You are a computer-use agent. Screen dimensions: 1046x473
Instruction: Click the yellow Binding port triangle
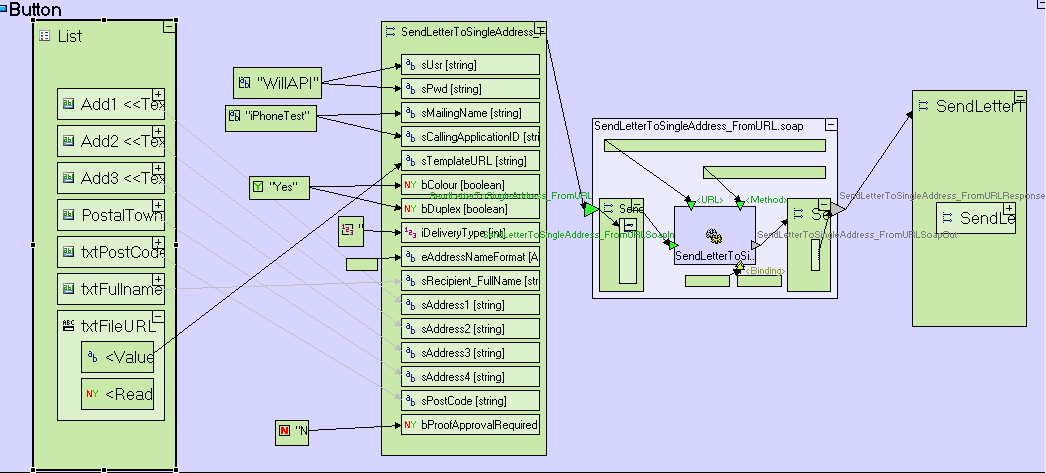point(738,266)
